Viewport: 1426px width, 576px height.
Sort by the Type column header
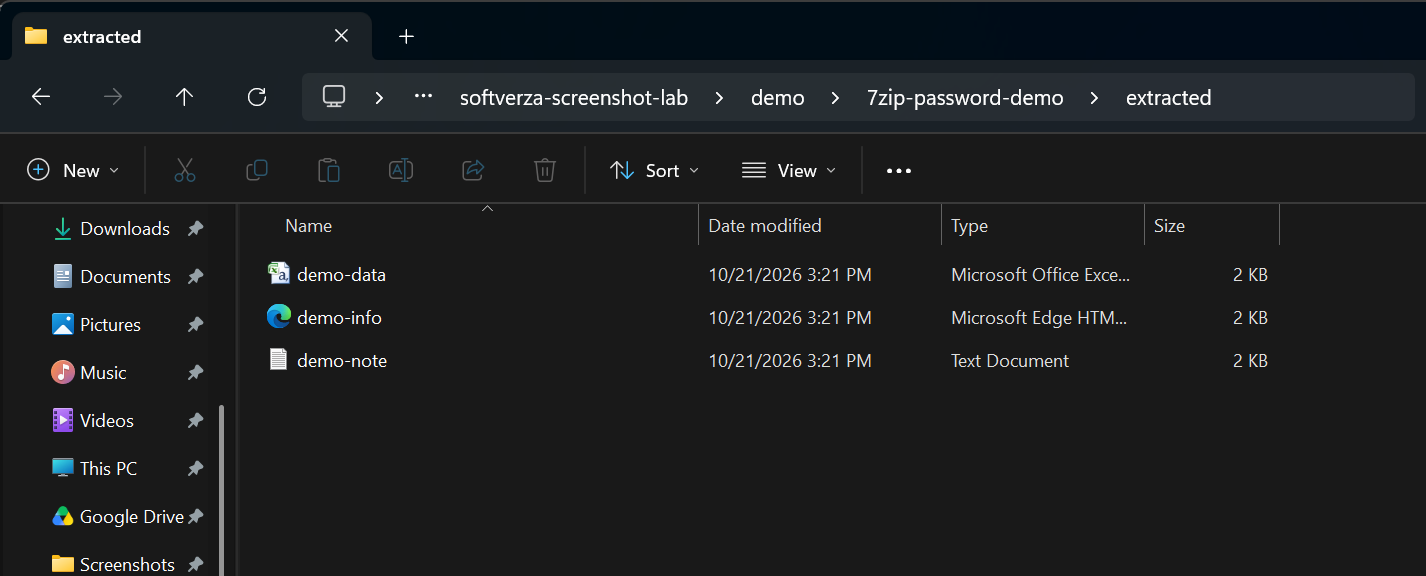[x=969, y=226]
